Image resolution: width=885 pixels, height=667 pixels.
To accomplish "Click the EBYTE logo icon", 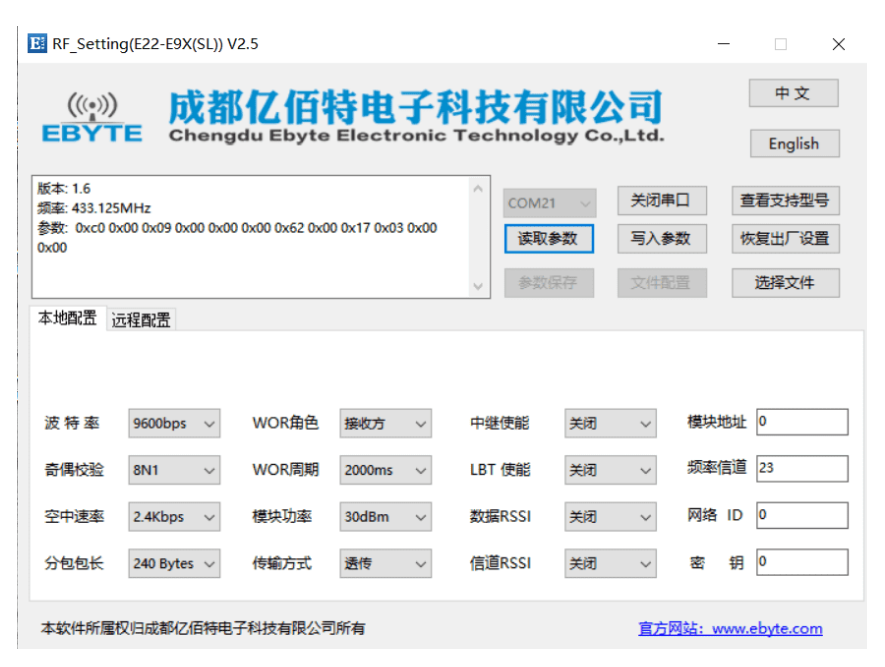I will tap(92, 118).
